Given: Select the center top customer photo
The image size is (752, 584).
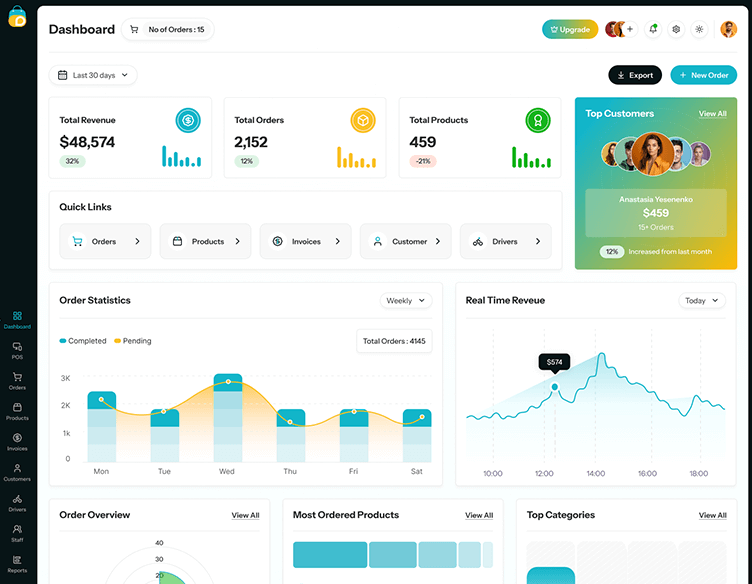Looking at the screenshot, I should [x=652, y=154].
